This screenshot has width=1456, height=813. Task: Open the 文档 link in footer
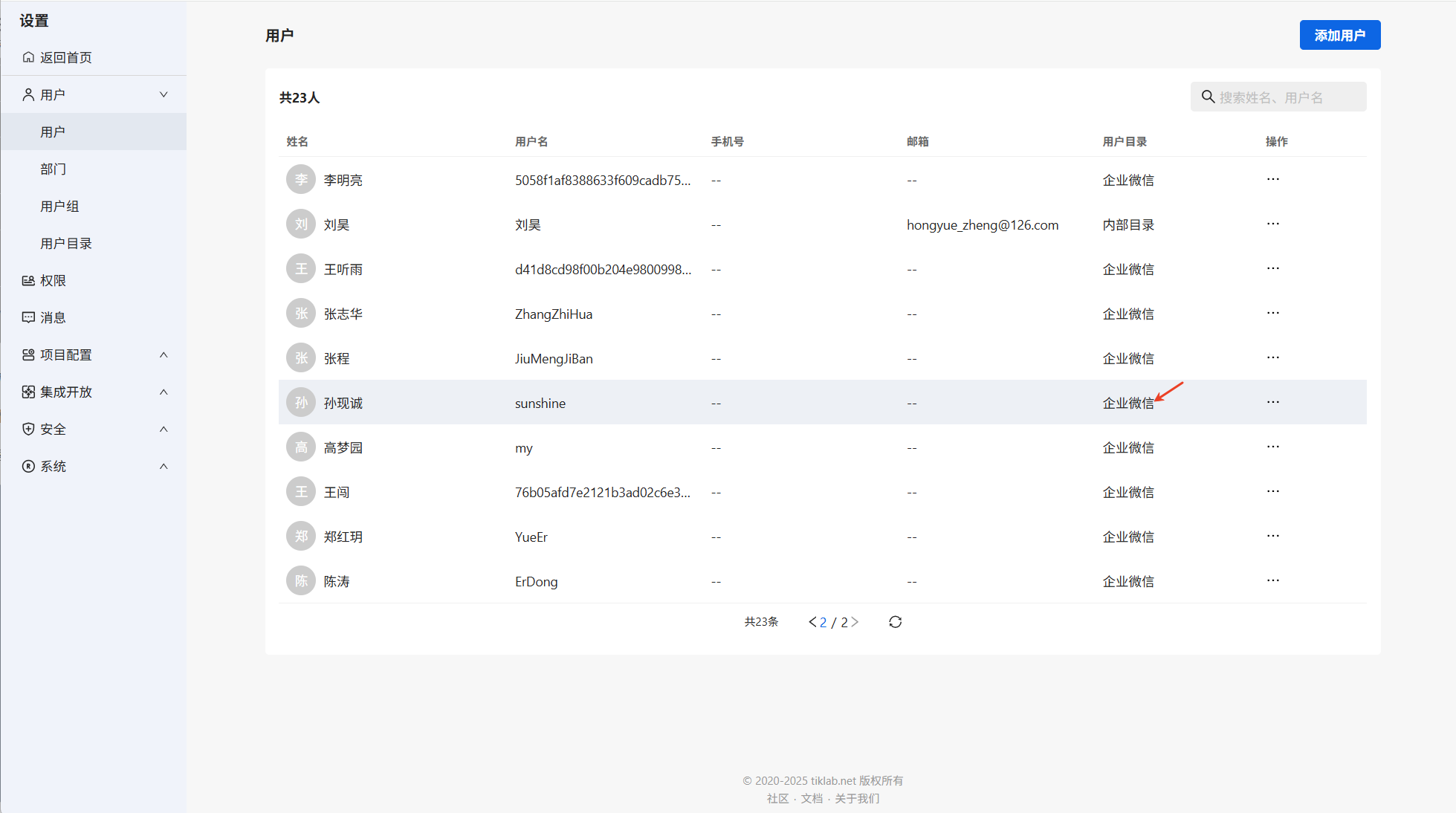(x=811, y=798)
